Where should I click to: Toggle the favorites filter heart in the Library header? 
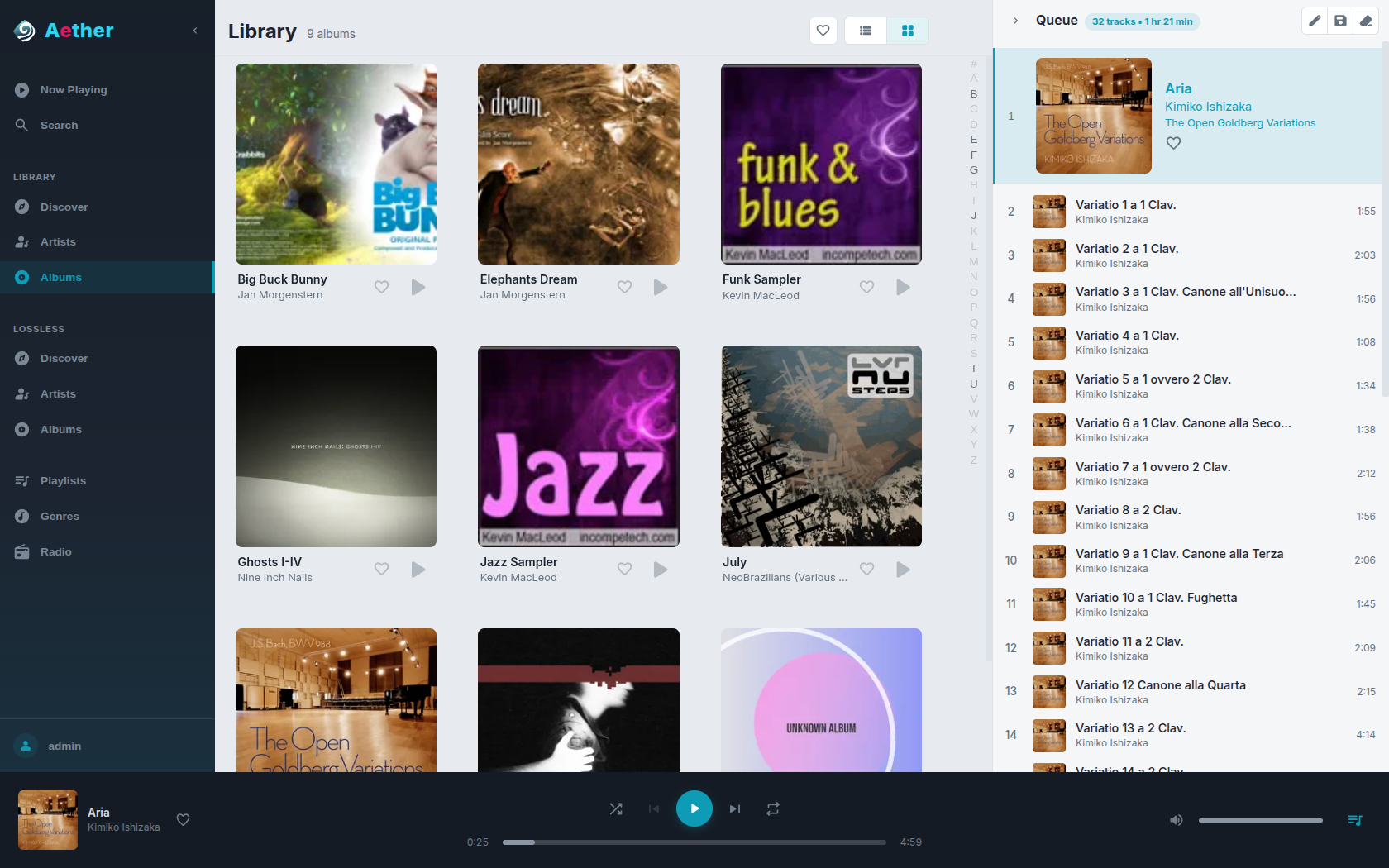[x=823, y=31]
